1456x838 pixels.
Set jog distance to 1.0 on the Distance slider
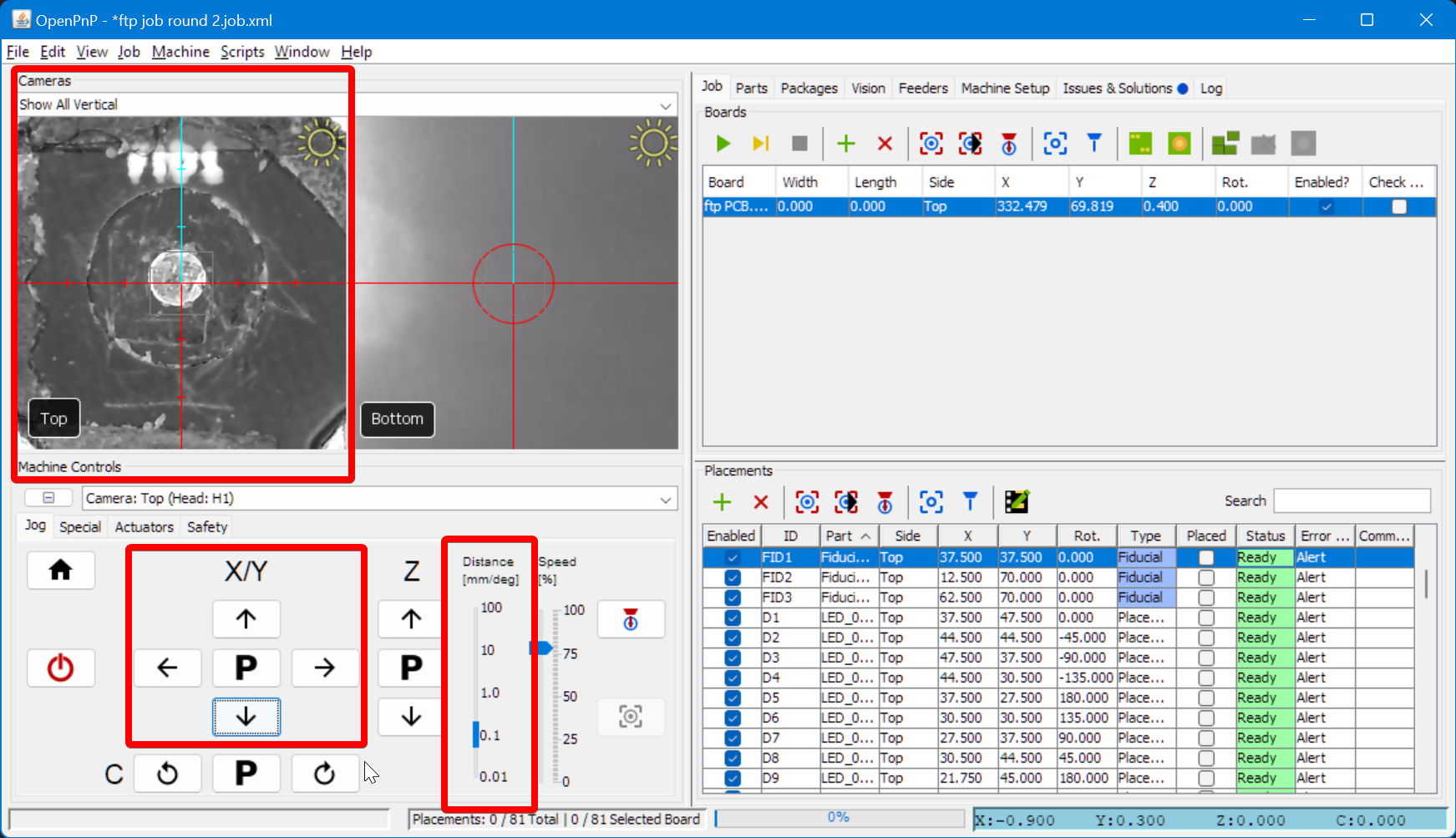coord(476,692)
